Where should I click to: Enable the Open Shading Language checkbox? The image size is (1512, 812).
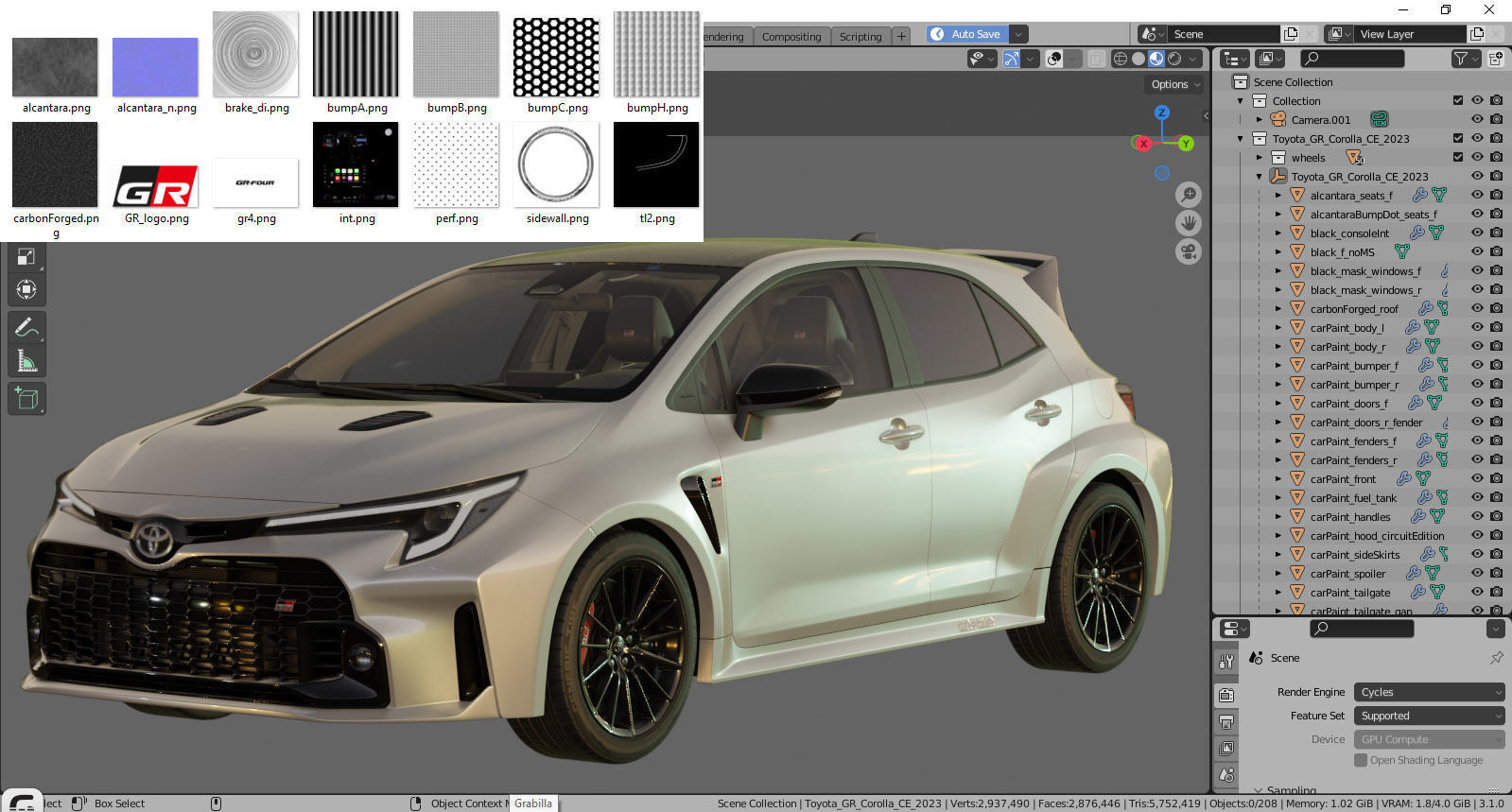(1361, 760)
